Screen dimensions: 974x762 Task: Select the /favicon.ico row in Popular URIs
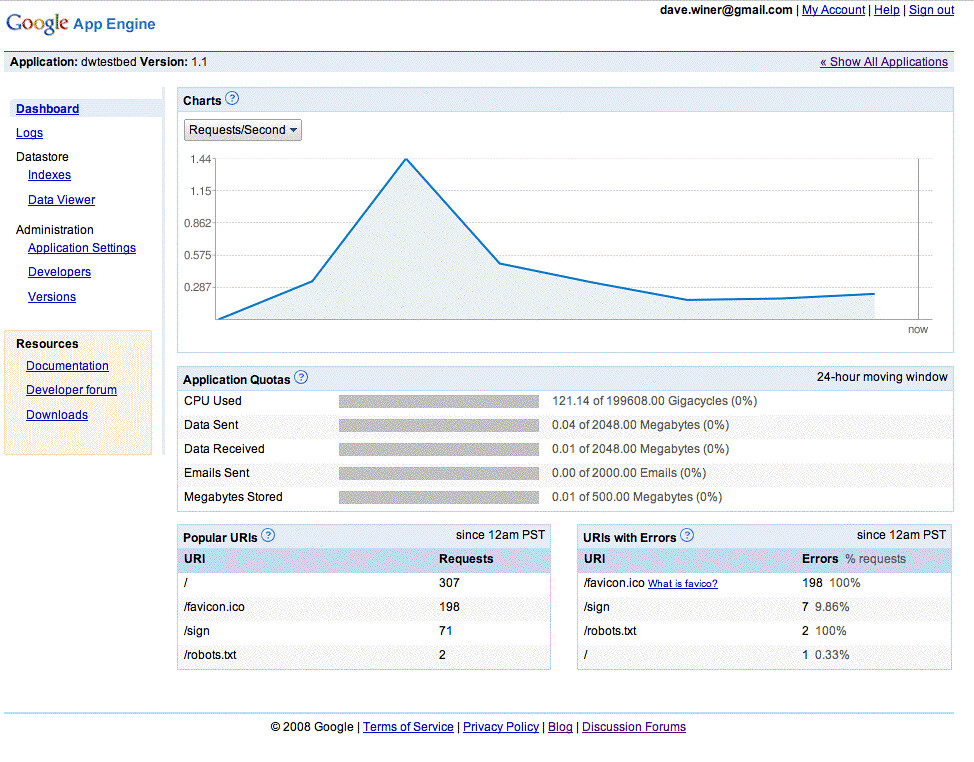[364, 607]
